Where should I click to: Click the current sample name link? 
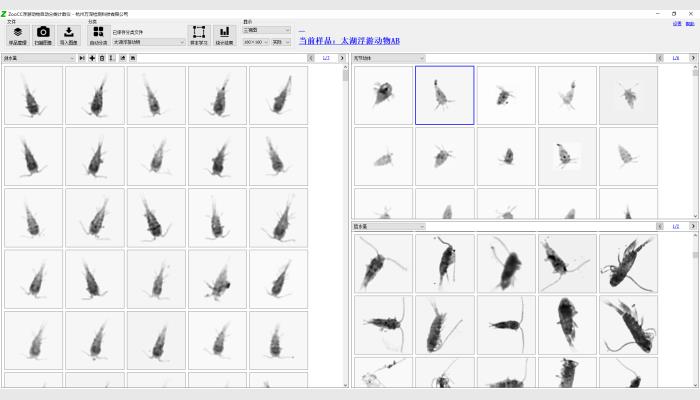click(349, 40)
